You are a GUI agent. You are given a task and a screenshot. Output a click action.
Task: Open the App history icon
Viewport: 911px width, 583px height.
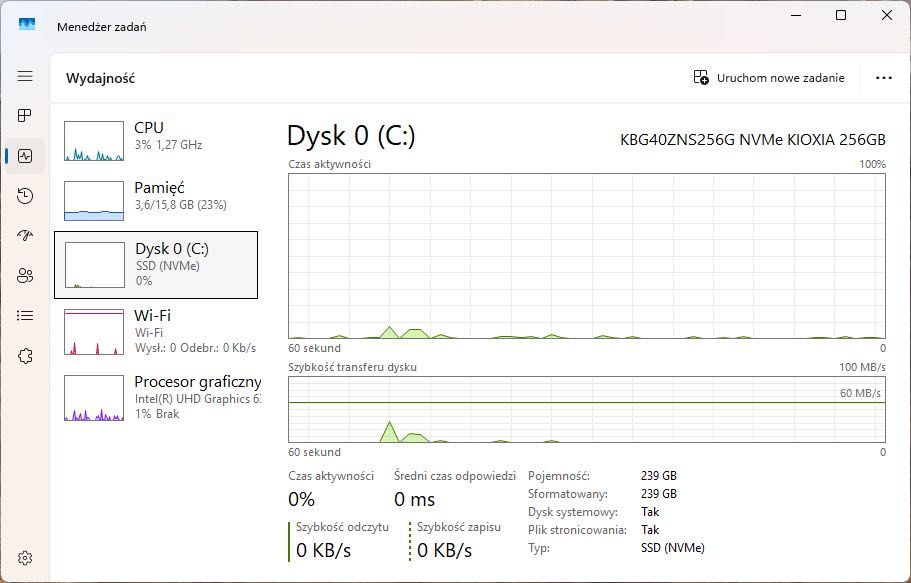[25, 196]
